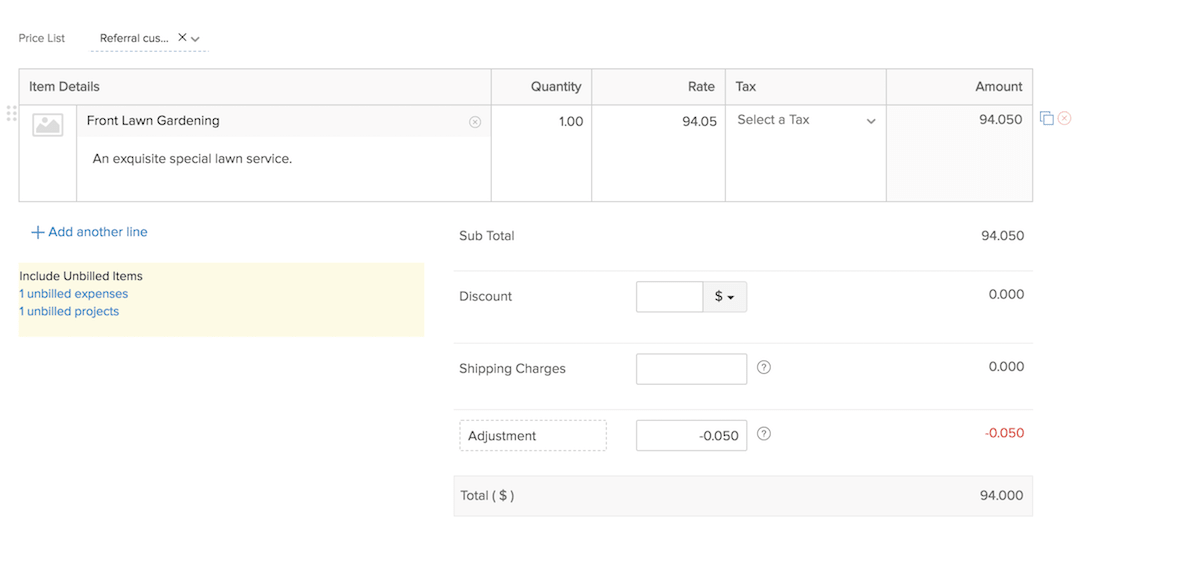This screenshot has height=579, width=1200.
Task: Click Add another line
Action: (89, 231)
